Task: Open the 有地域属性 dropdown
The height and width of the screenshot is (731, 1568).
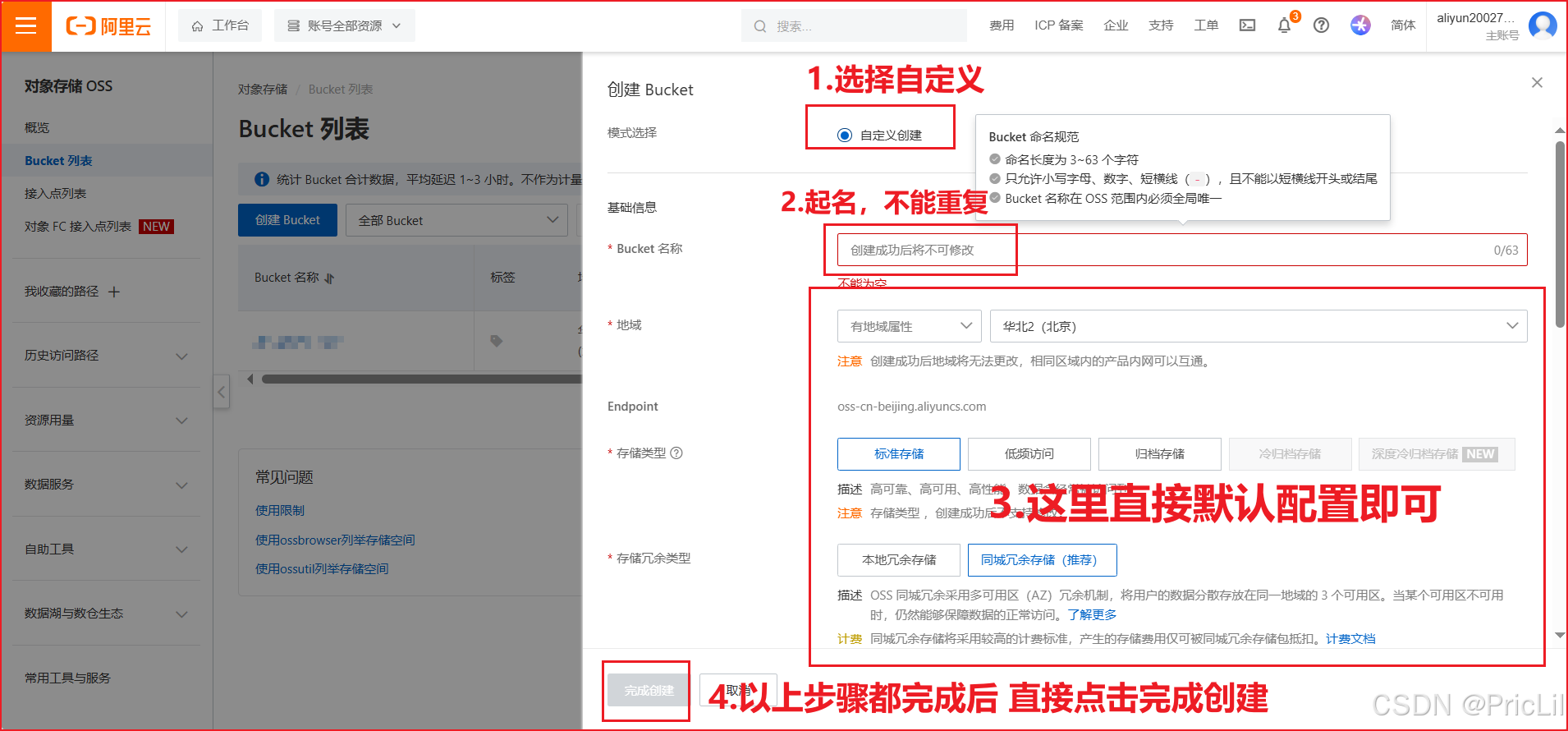Action: tap(910, 326)
